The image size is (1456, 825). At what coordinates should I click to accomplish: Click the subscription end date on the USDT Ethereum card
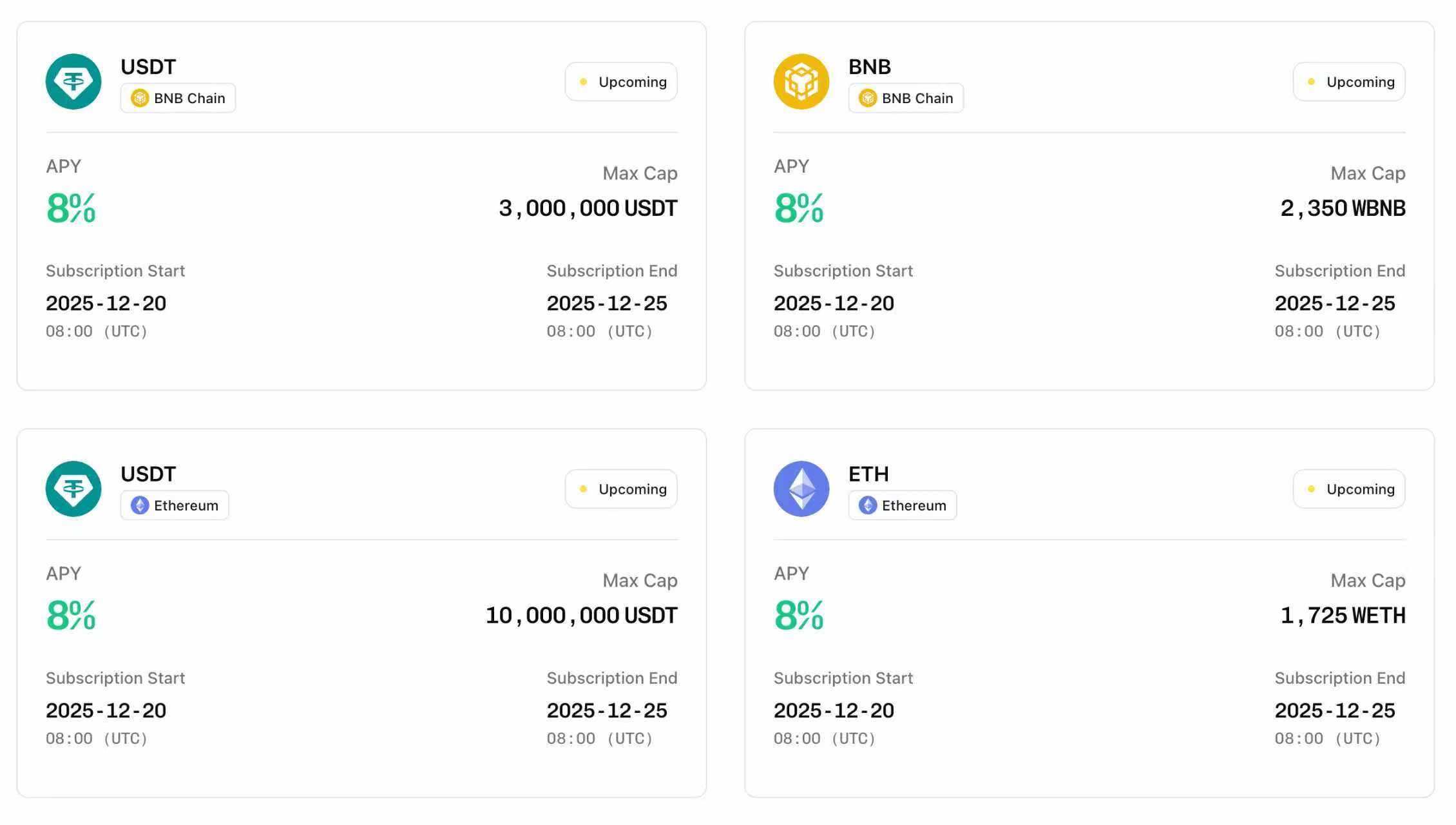pos(607,711)
